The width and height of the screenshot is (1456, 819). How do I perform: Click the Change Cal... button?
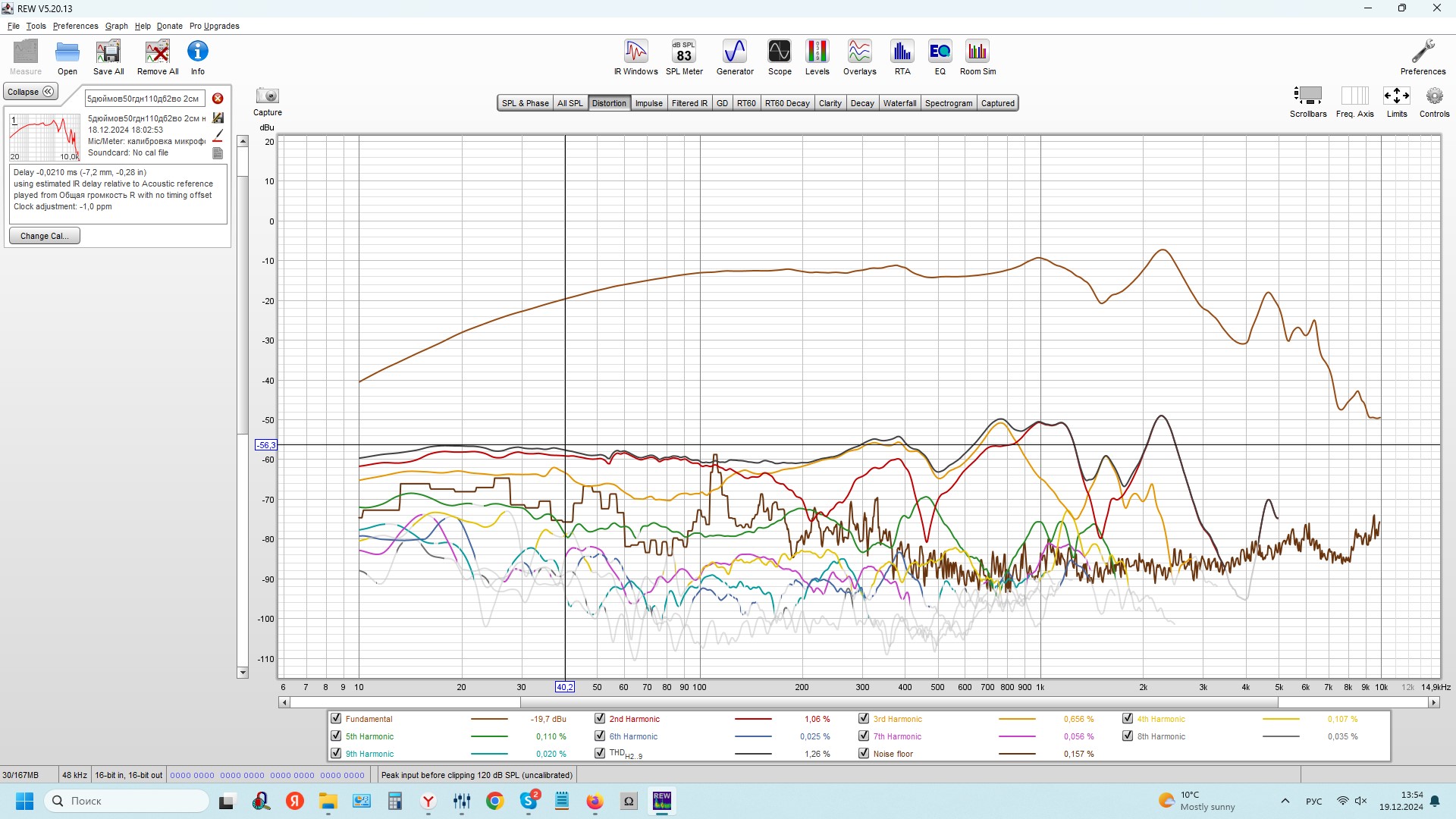44,236
